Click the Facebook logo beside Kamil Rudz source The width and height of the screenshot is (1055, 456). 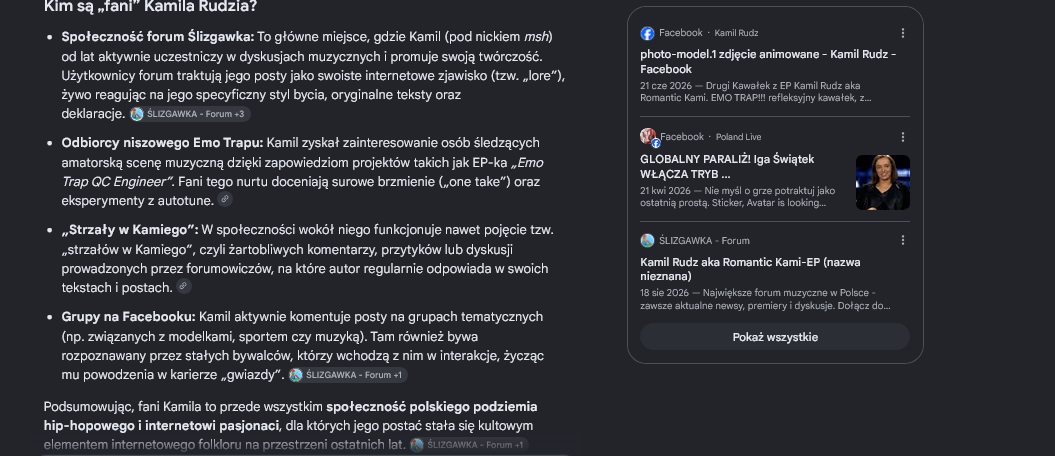coord(647,33)
